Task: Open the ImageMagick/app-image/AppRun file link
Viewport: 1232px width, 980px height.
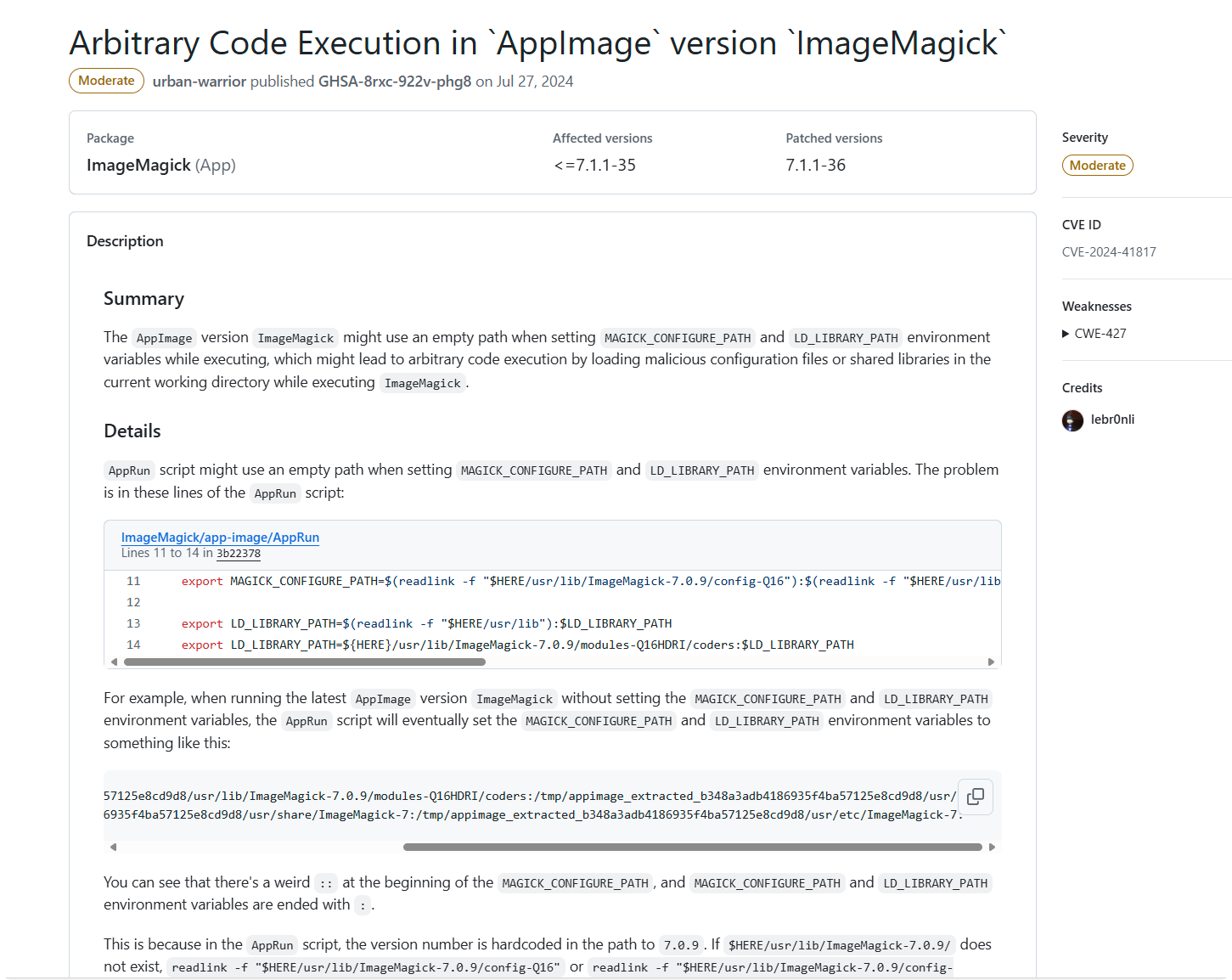Action: 220,538
